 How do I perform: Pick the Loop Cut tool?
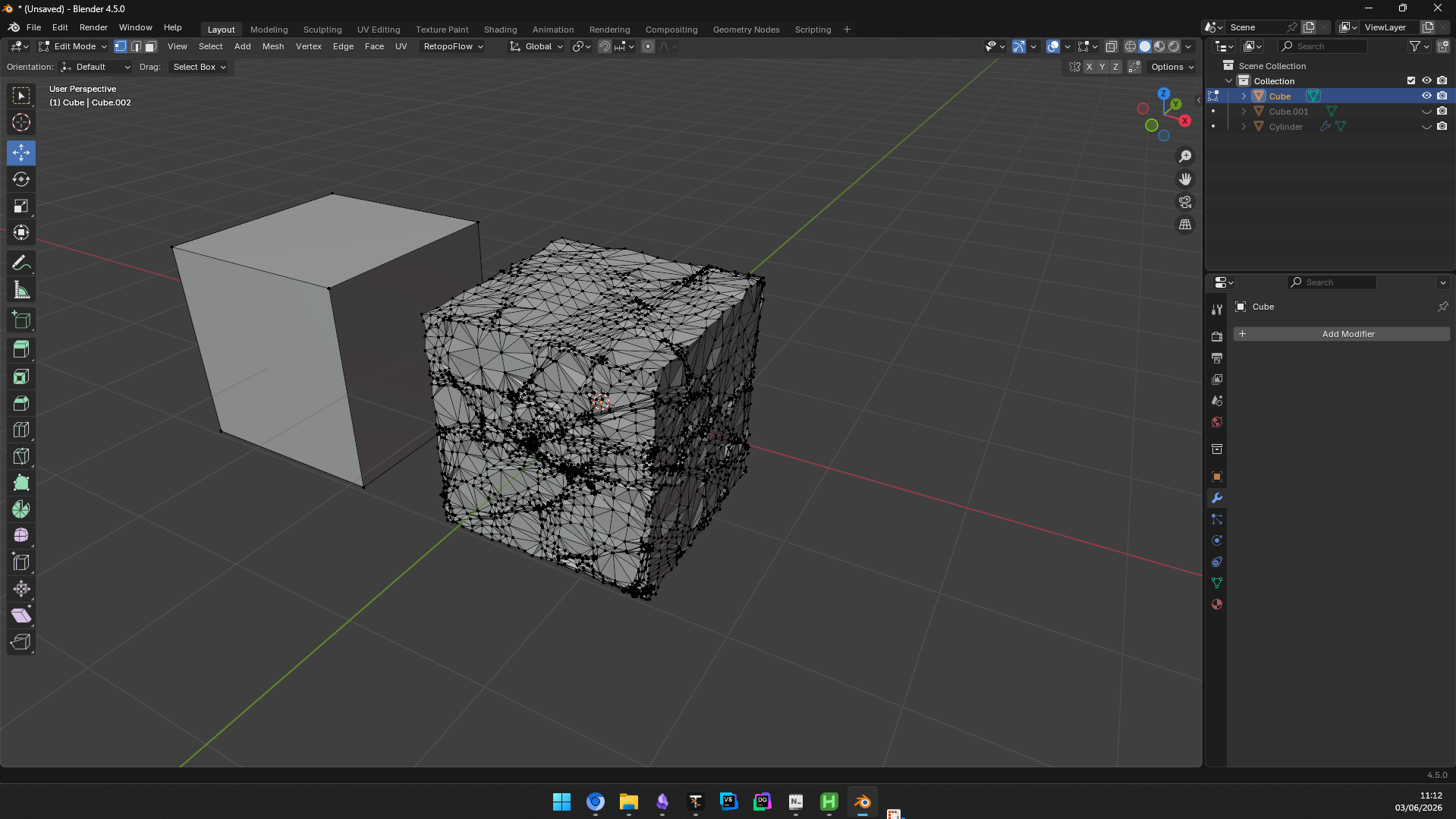pyautogui.click(x=21, y=430)
